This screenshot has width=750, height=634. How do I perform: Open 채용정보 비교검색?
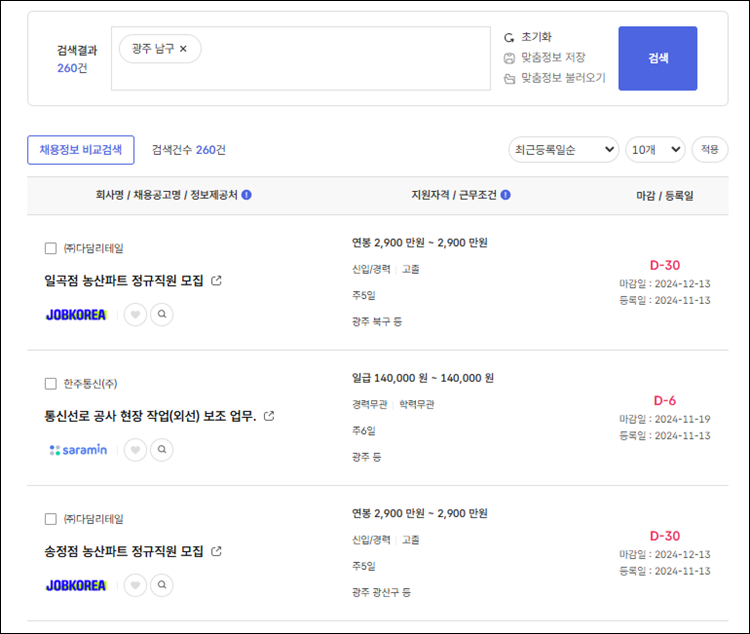pos(81,150)
